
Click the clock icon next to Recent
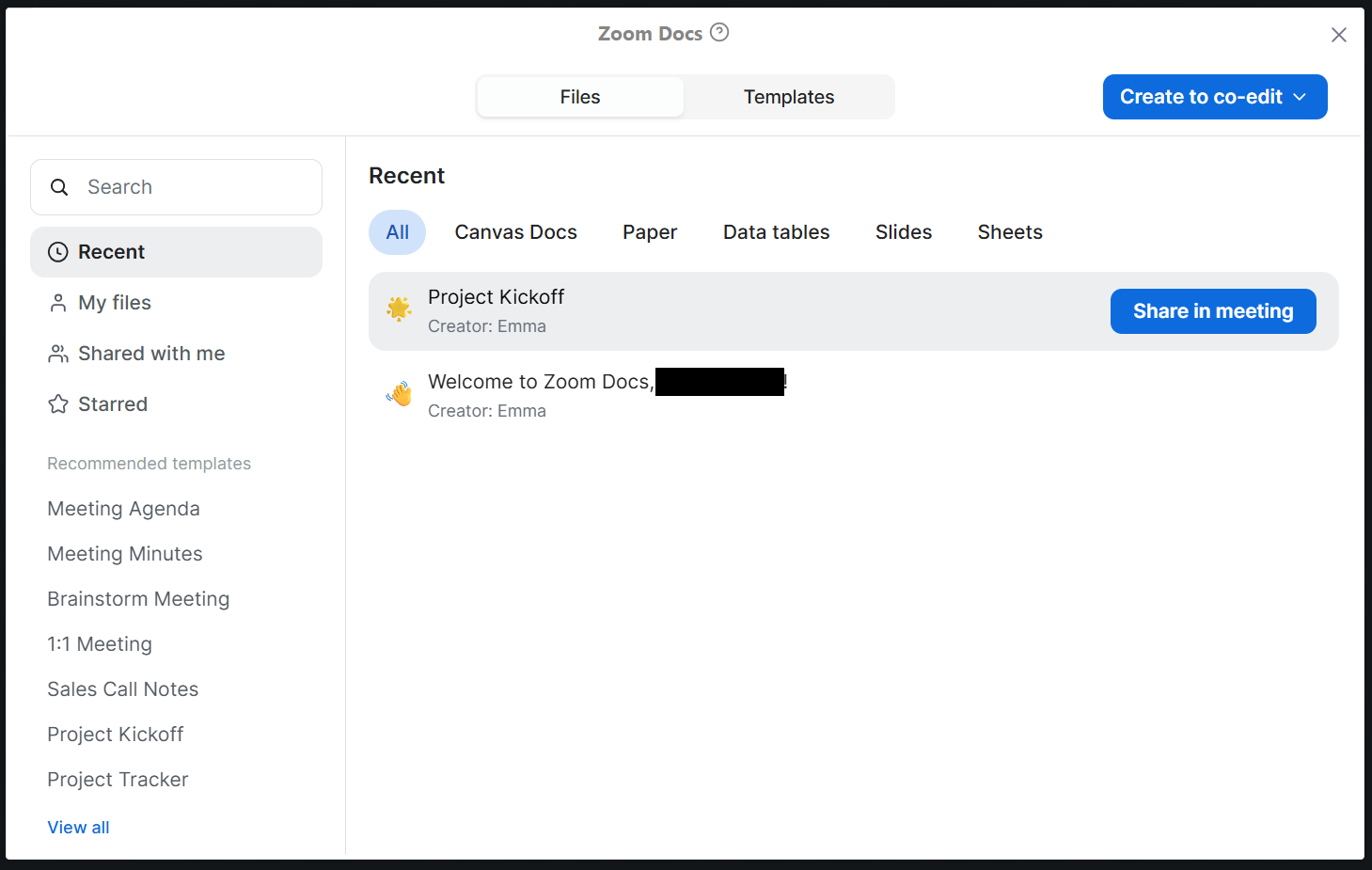coord(58,252)
